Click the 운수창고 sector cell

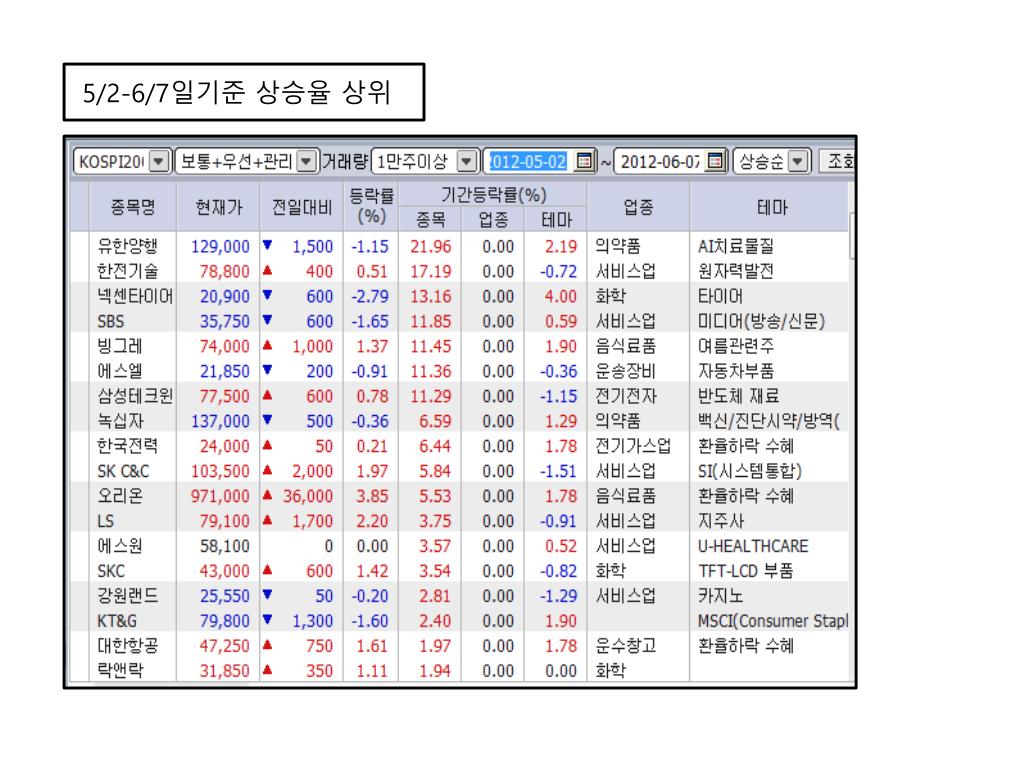pos(626,646)
